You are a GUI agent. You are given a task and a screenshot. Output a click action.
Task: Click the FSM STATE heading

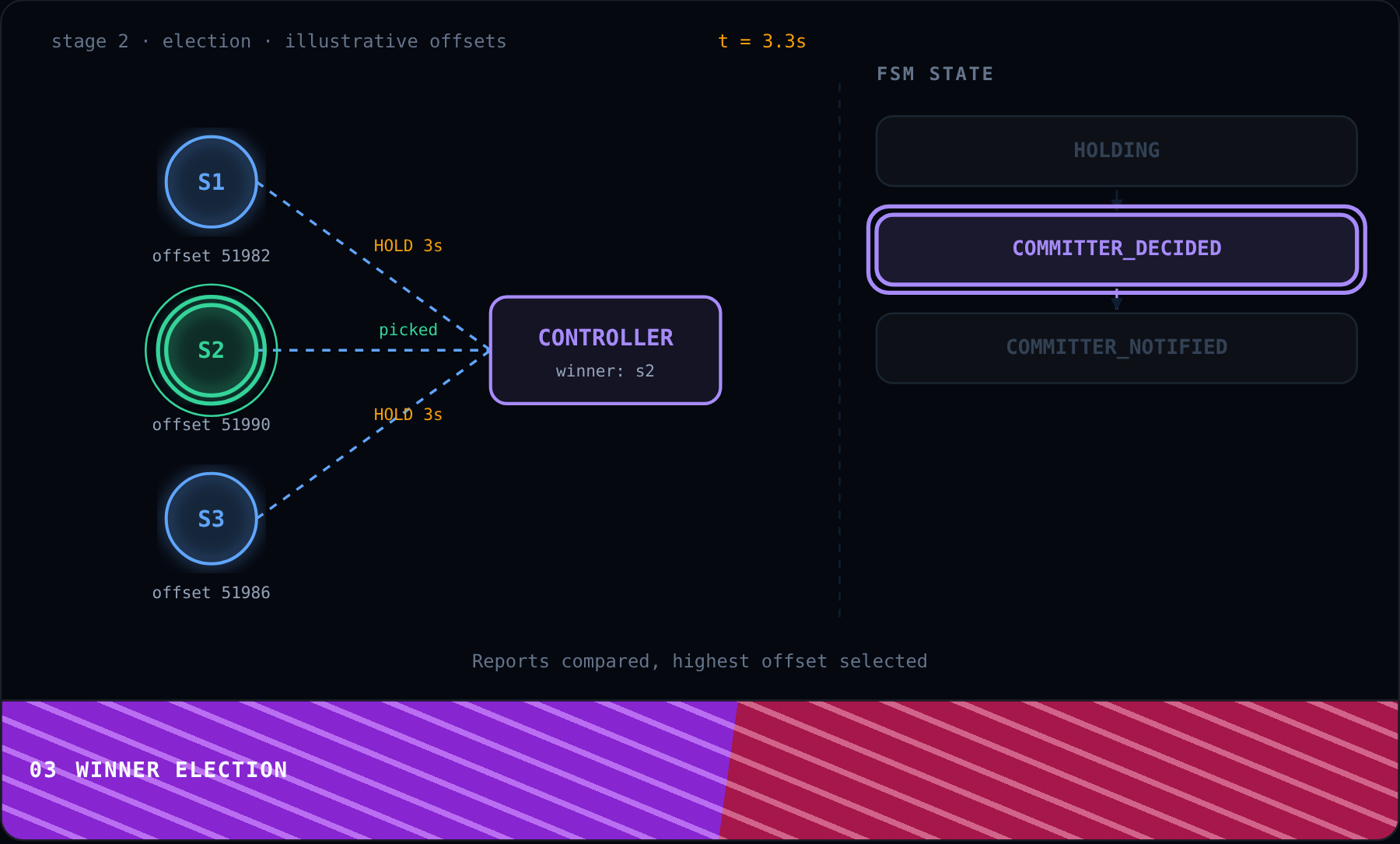(936, 74)
